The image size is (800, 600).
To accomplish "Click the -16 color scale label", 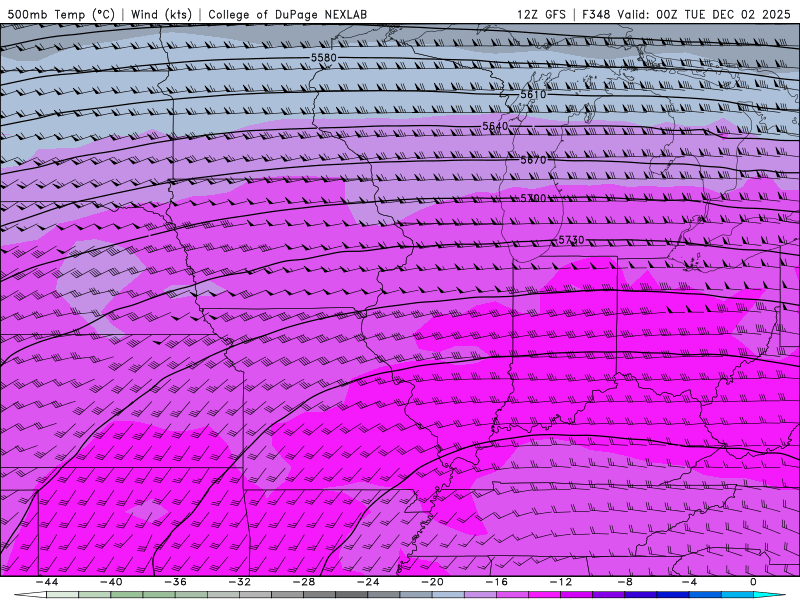I will (496, 582).
